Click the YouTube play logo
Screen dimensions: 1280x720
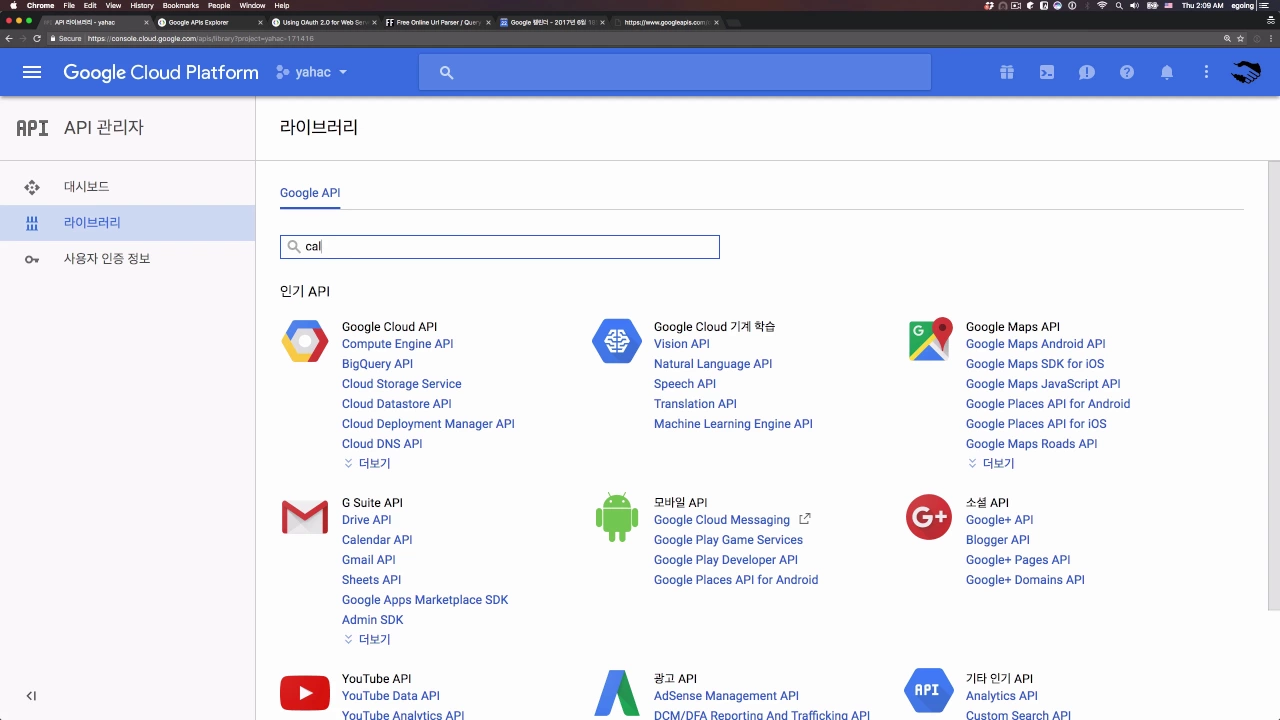305,693
